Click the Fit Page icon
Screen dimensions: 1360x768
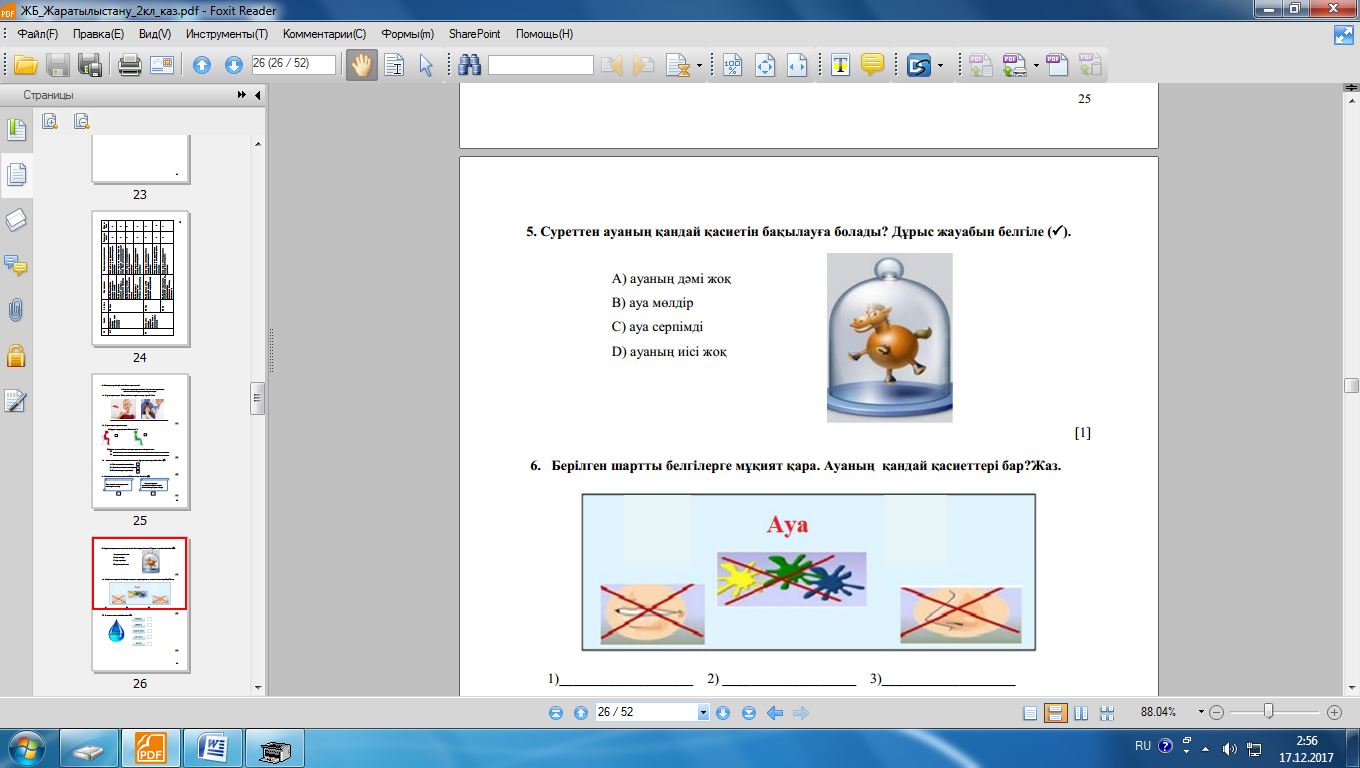coord(765,66)
